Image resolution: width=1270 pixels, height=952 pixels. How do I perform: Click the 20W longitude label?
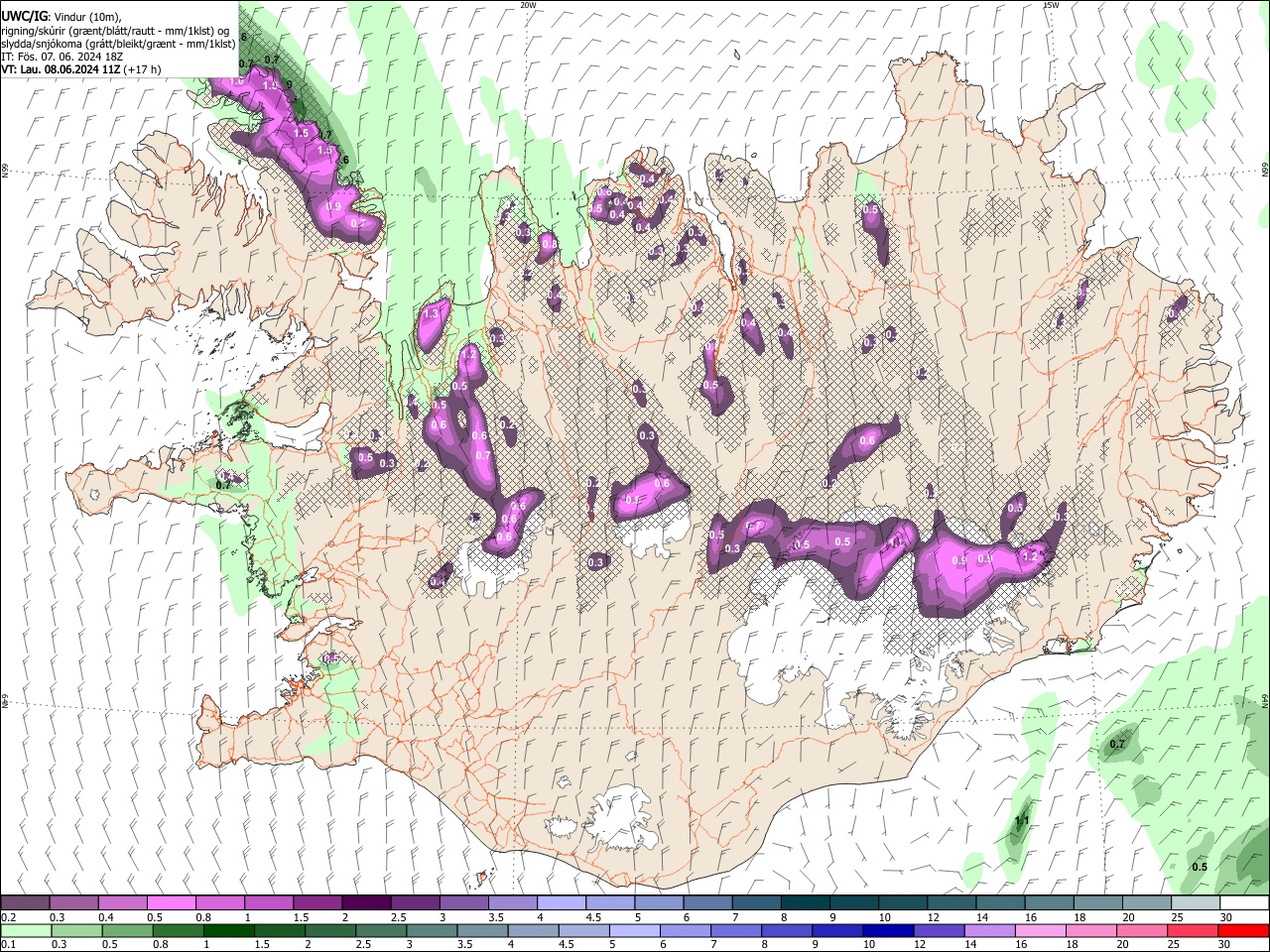coord(528,5)
